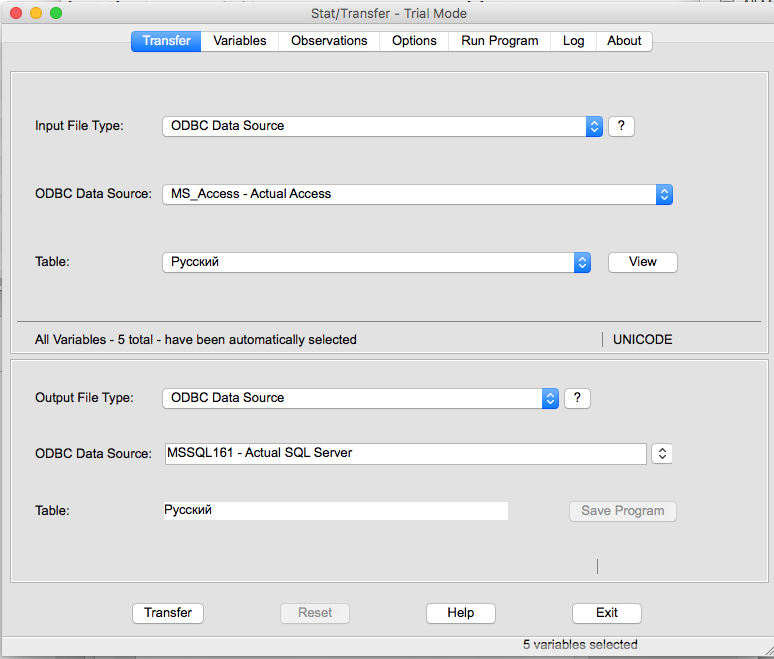Open the About tab

pyautogui.click(x=624, y=41)
